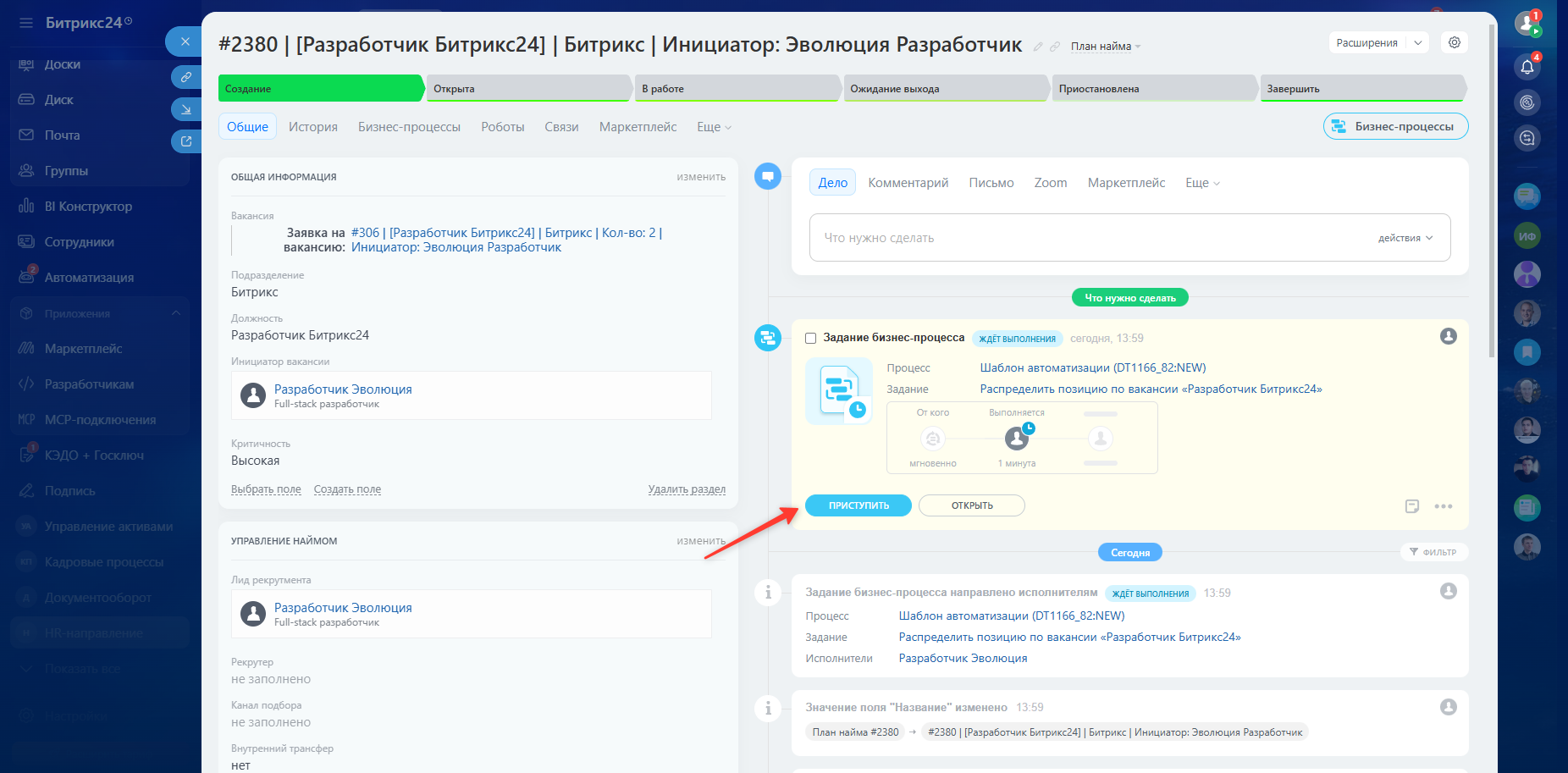Set stage to В работе
This screenshot has height=773, width=1568.
tap(737, 88)
